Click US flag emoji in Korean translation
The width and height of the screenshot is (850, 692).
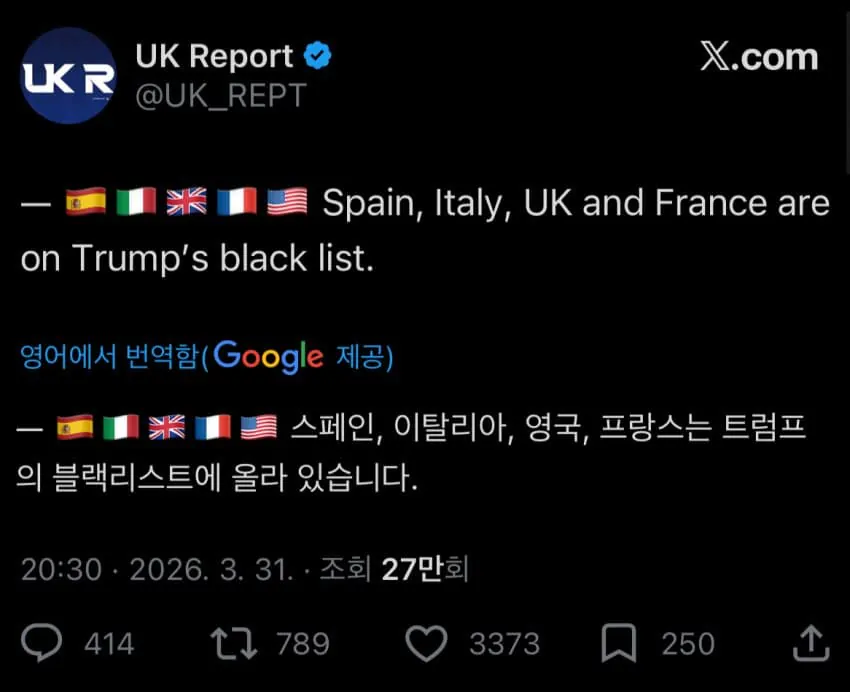(259, 427)
